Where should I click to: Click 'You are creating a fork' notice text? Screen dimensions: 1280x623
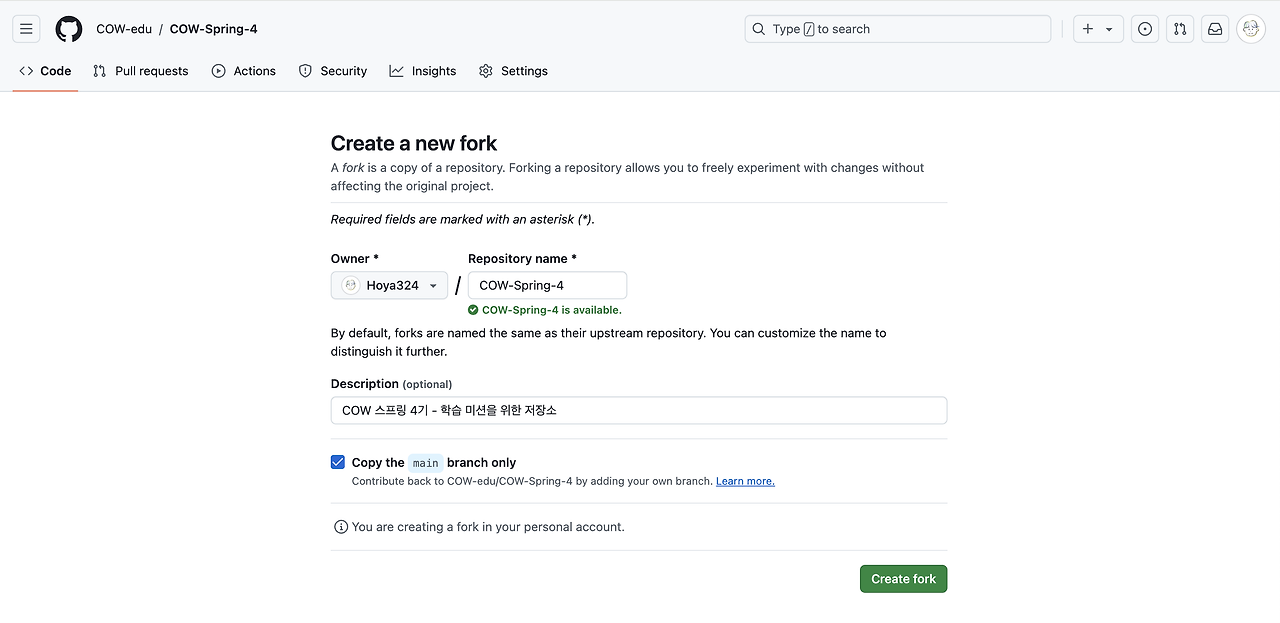coord(488,527)
